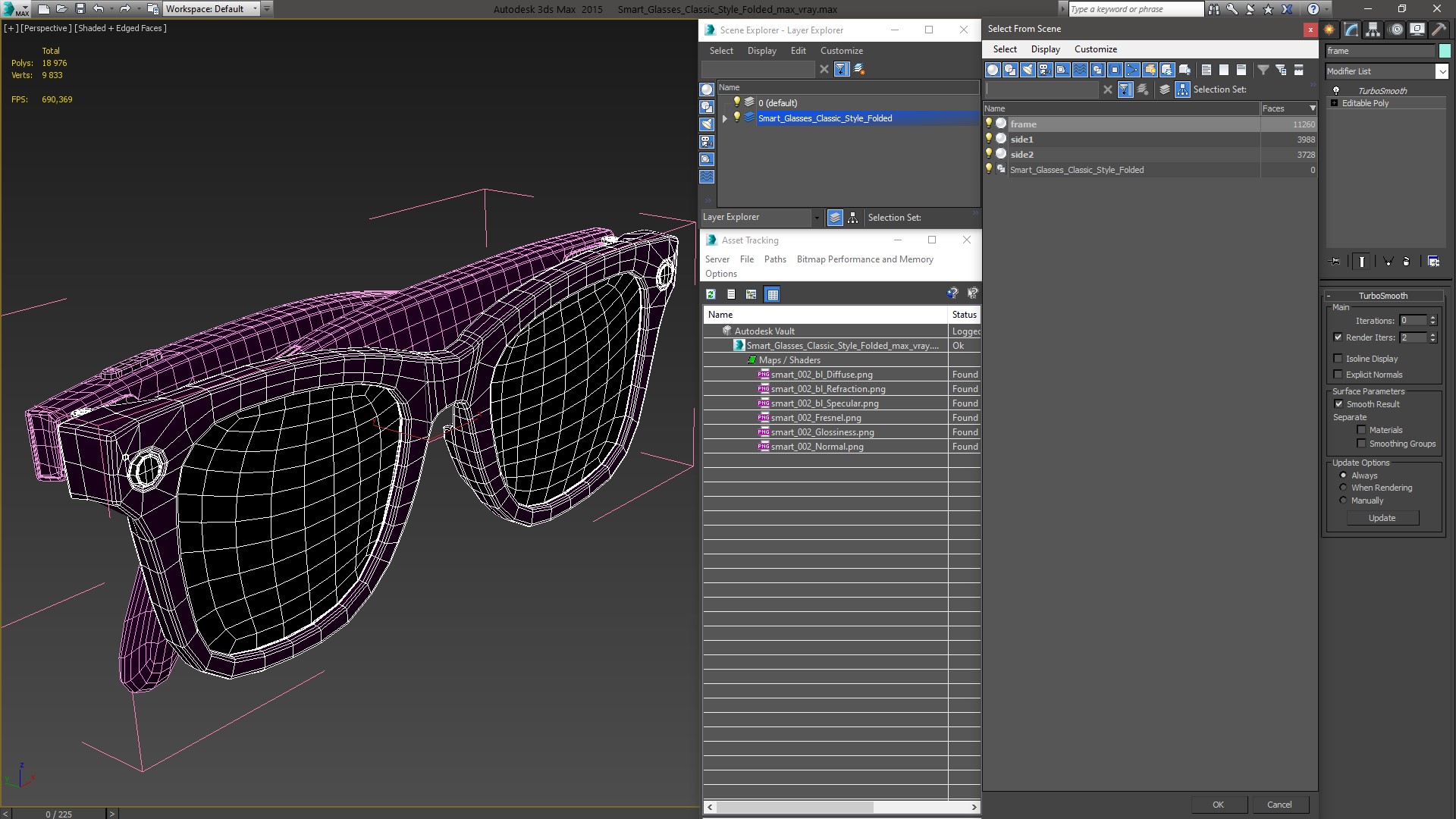Click the object name field containing frame
The image size is (1456, 819).
(1380, 51)
